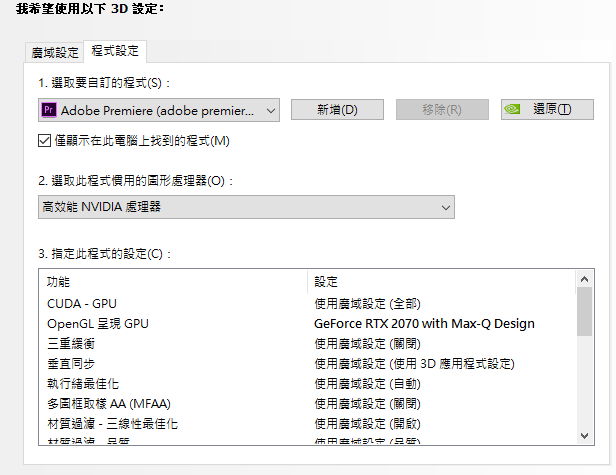The image size is (616, 475).
Task: Click the NVIDIA logo on the 還原 button
Action: (x=512, y=109)
